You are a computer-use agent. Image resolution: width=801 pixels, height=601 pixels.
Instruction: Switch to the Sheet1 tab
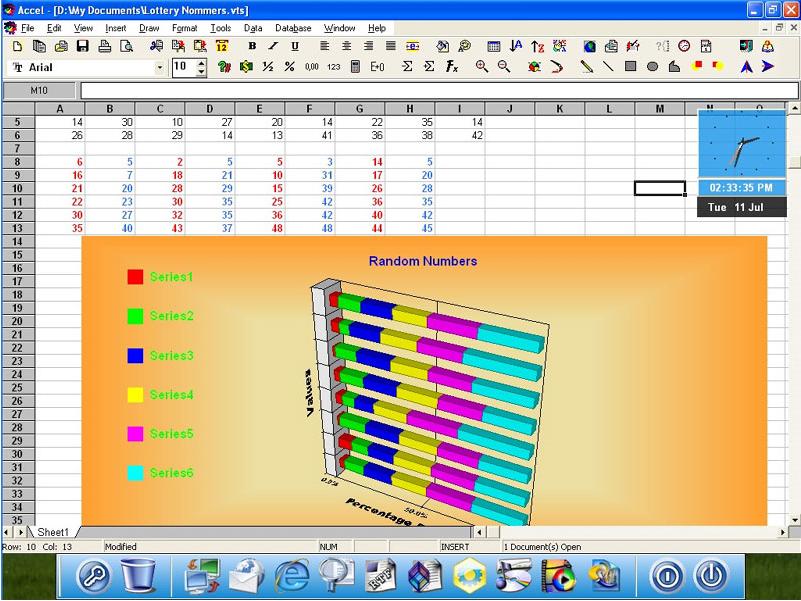(x=53, y=532)
